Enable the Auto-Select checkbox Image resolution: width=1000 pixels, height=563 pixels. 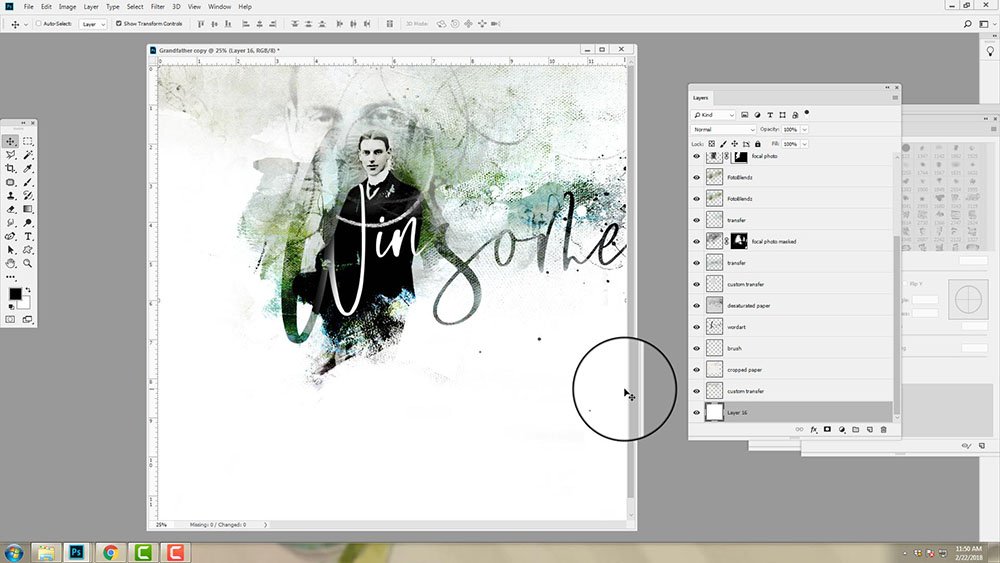tap(38, 24)
